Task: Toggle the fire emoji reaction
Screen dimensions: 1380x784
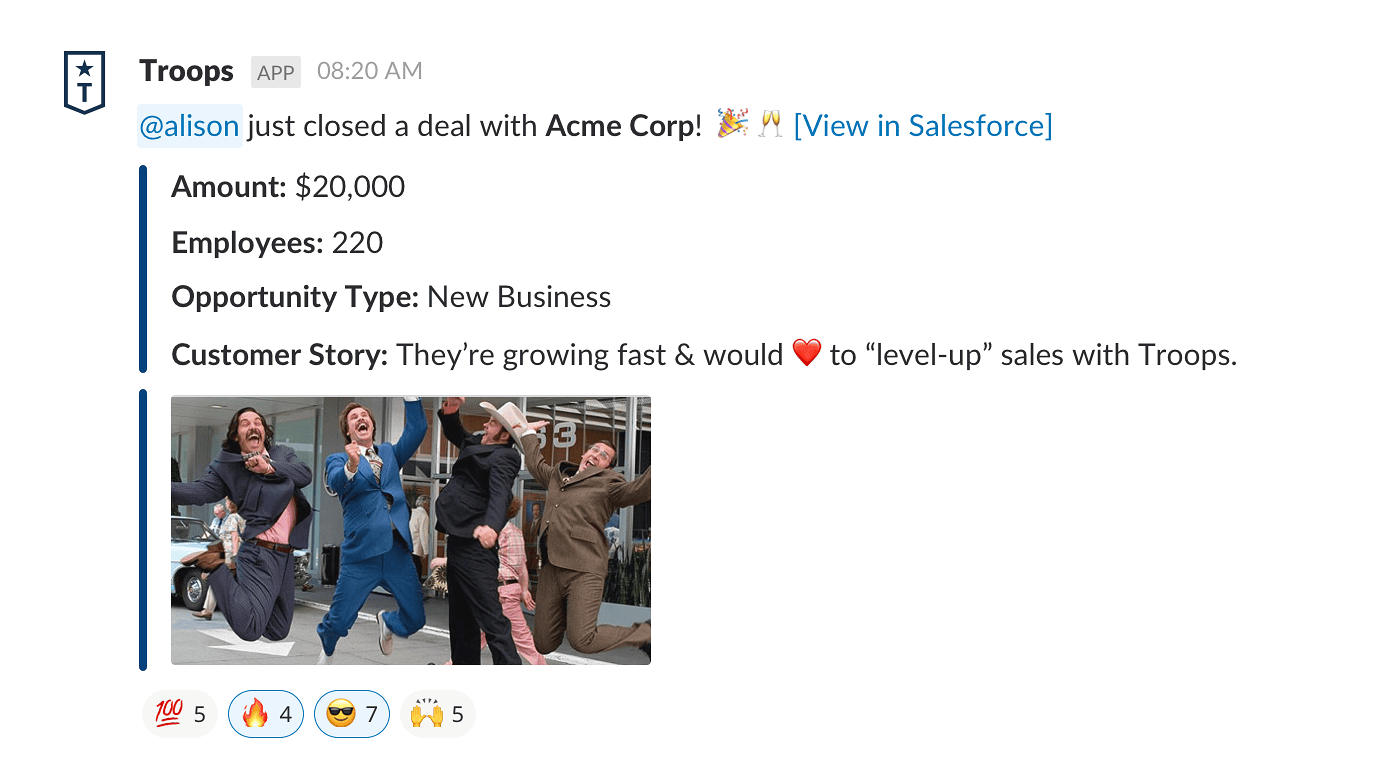Action: pyautogui.click(x=266, y=714)
